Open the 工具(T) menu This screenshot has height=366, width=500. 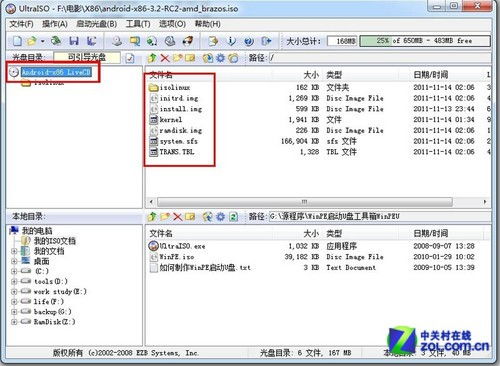[138, 24]
